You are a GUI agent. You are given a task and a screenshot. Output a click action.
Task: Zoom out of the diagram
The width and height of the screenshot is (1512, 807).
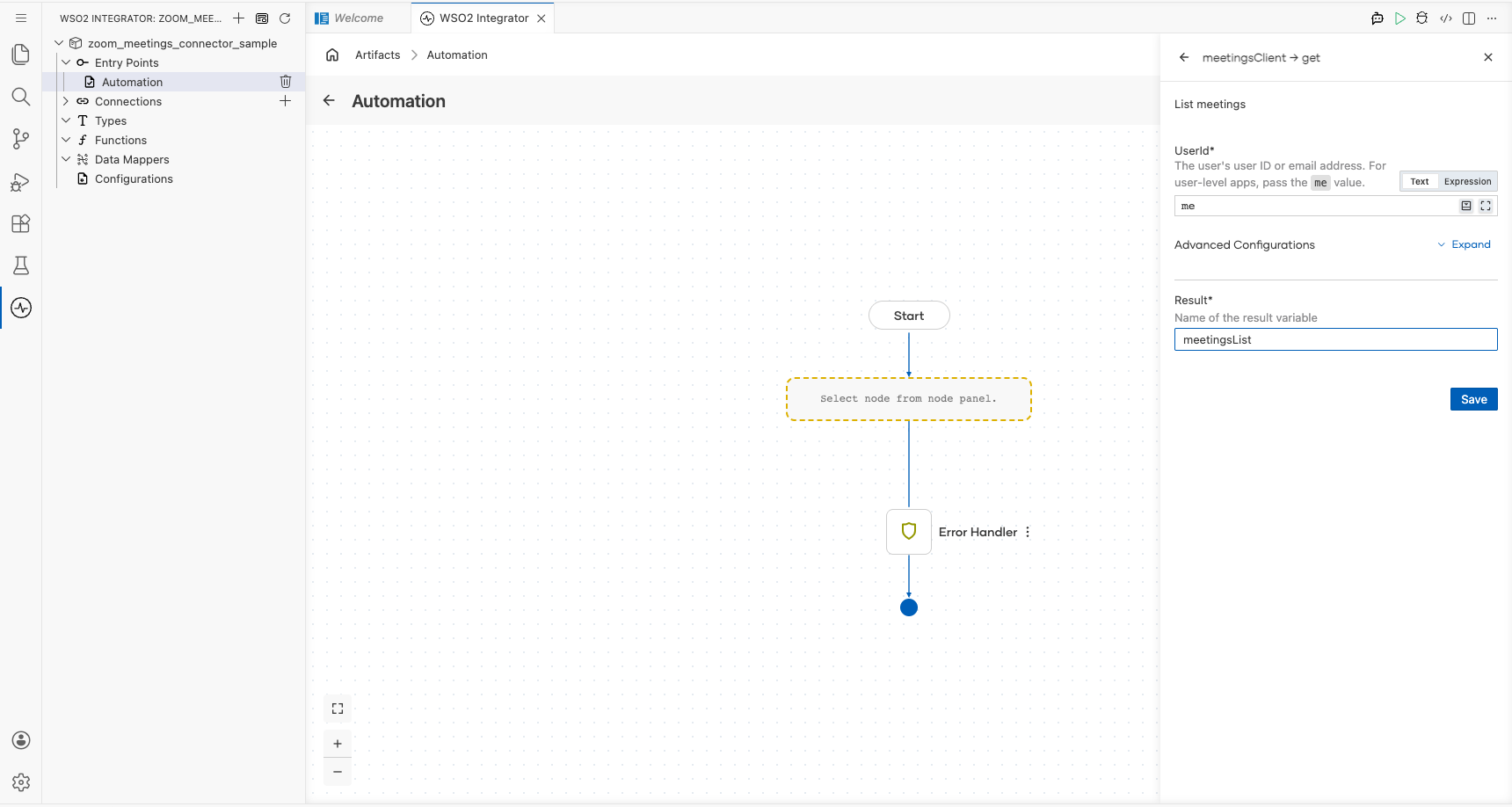338,772
